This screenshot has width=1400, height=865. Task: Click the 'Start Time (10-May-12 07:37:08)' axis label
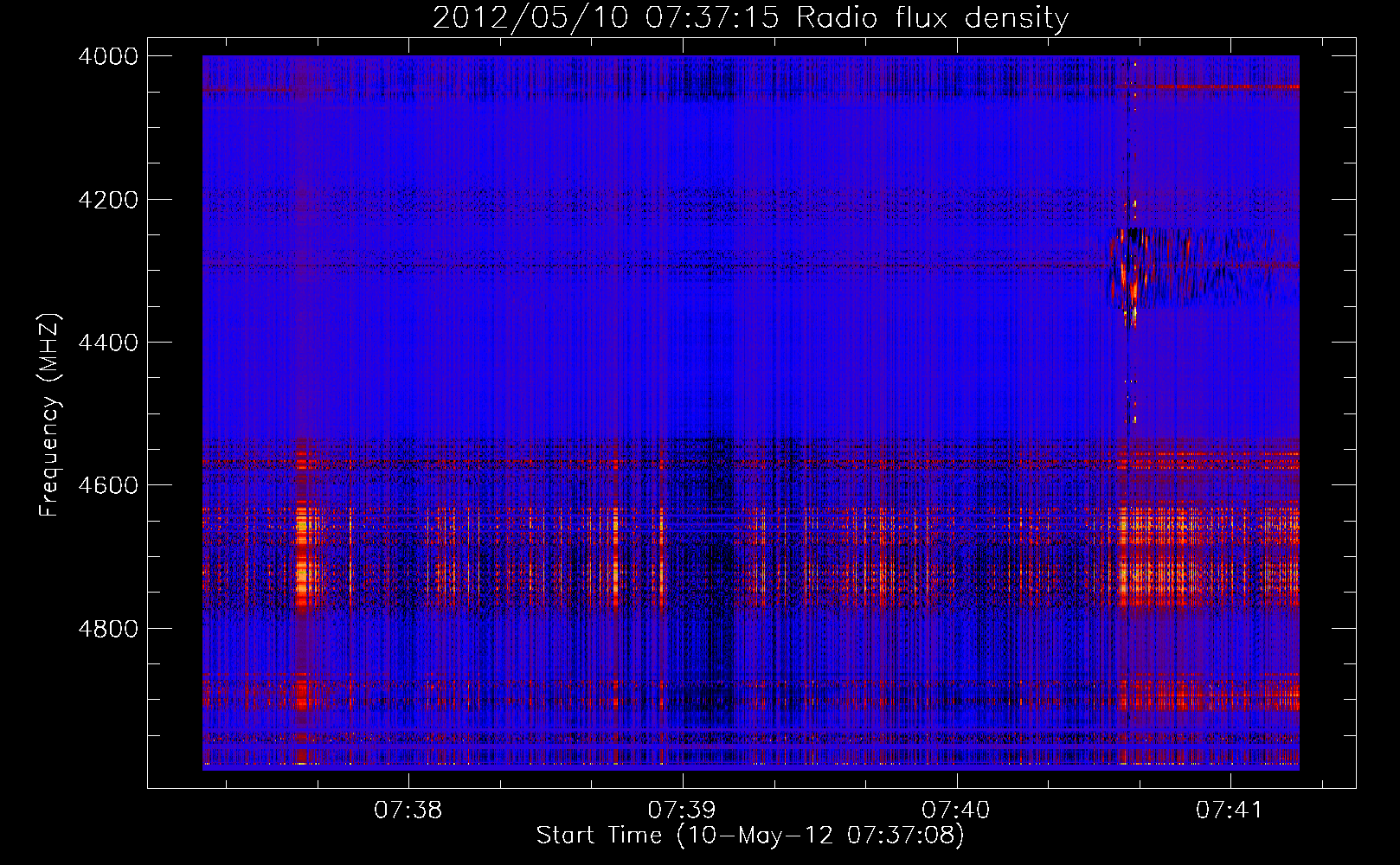(x=750, y=836)
